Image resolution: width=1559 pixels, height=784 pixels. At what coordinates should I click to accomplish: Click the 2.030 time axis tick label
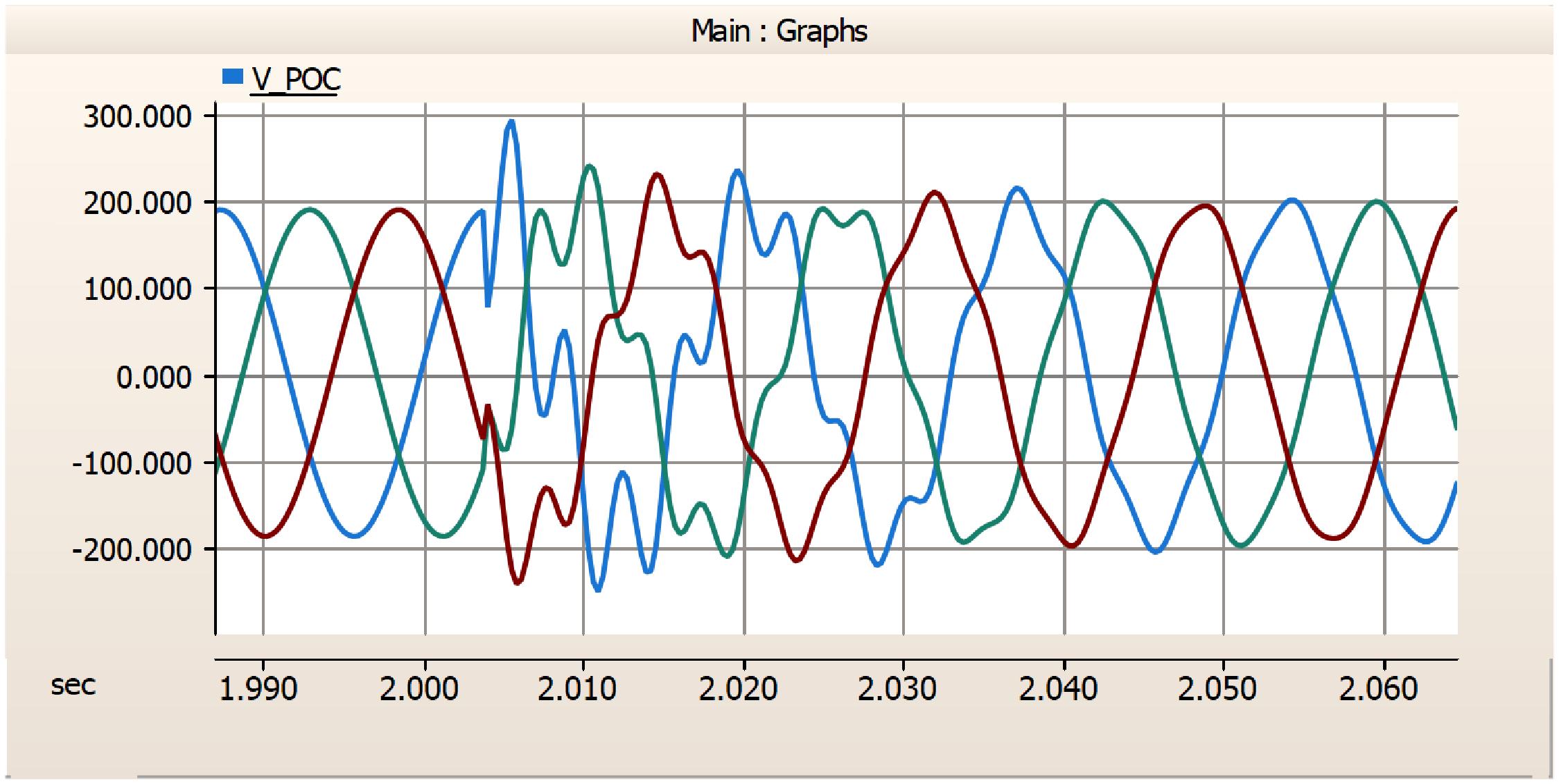pyautogui.click(x=898, y=689)
